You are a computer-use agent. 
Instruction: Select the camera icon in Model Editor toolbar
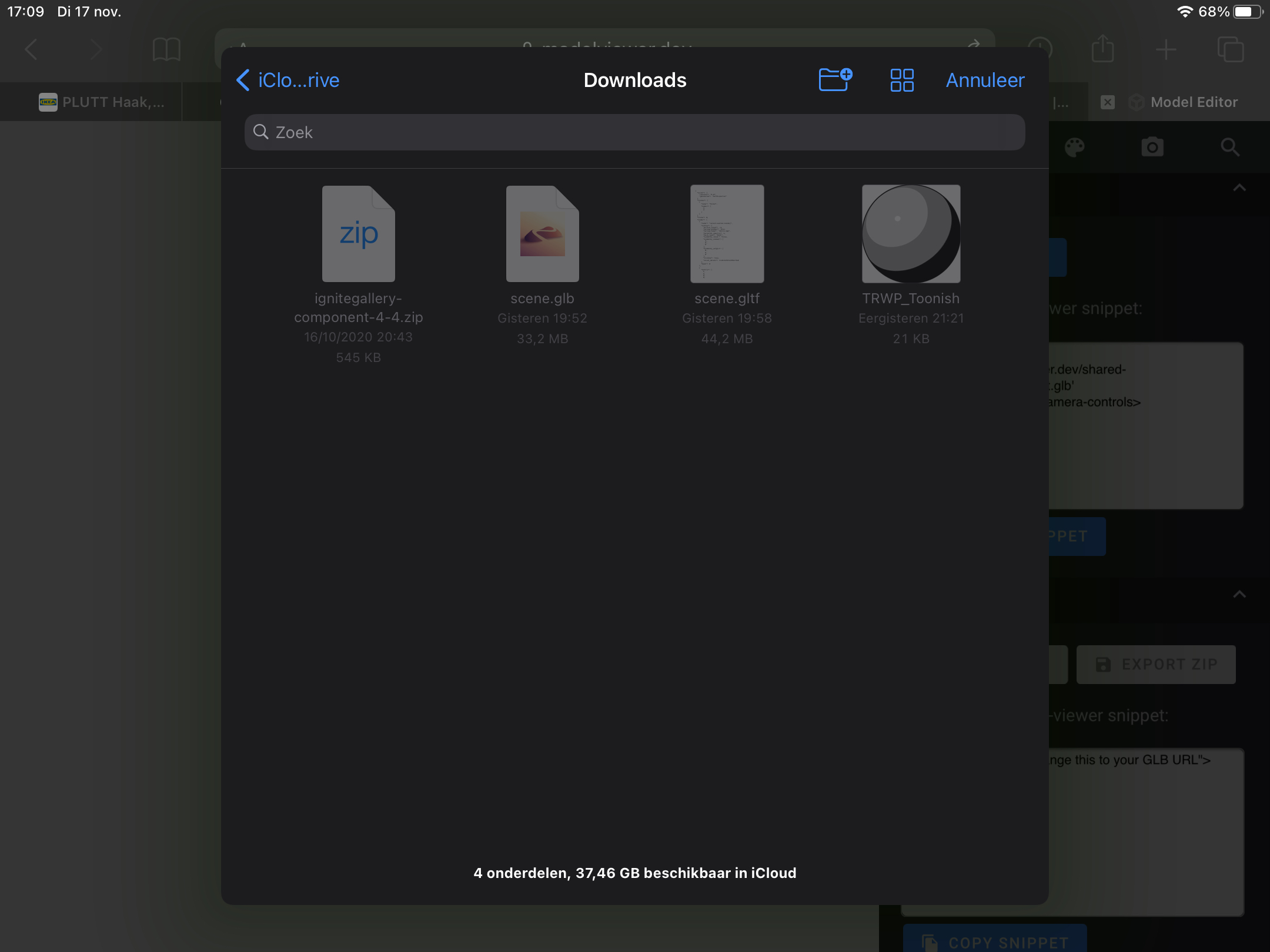click(1152, 147)
